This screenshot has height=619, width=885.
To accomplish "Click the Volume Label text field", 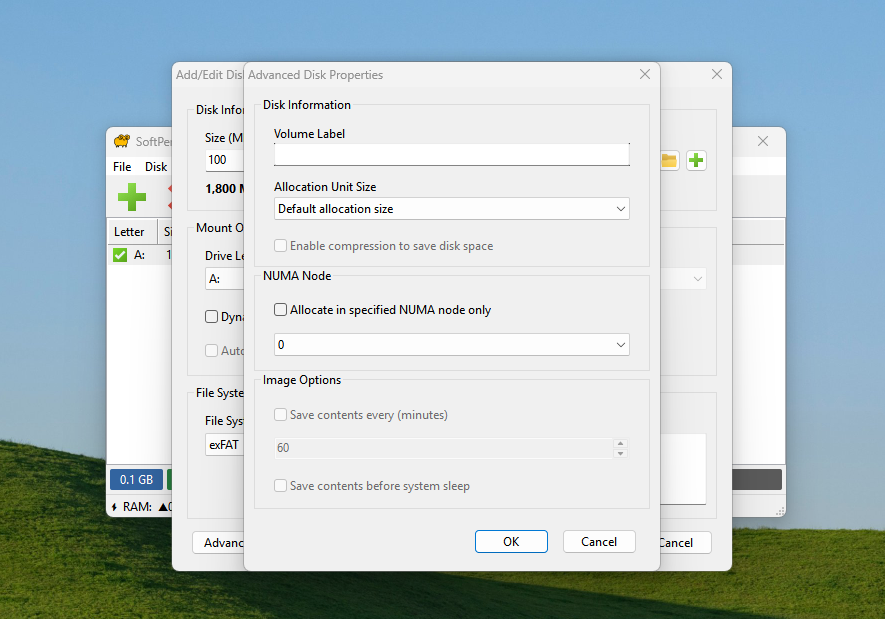I will coord(451,154).
